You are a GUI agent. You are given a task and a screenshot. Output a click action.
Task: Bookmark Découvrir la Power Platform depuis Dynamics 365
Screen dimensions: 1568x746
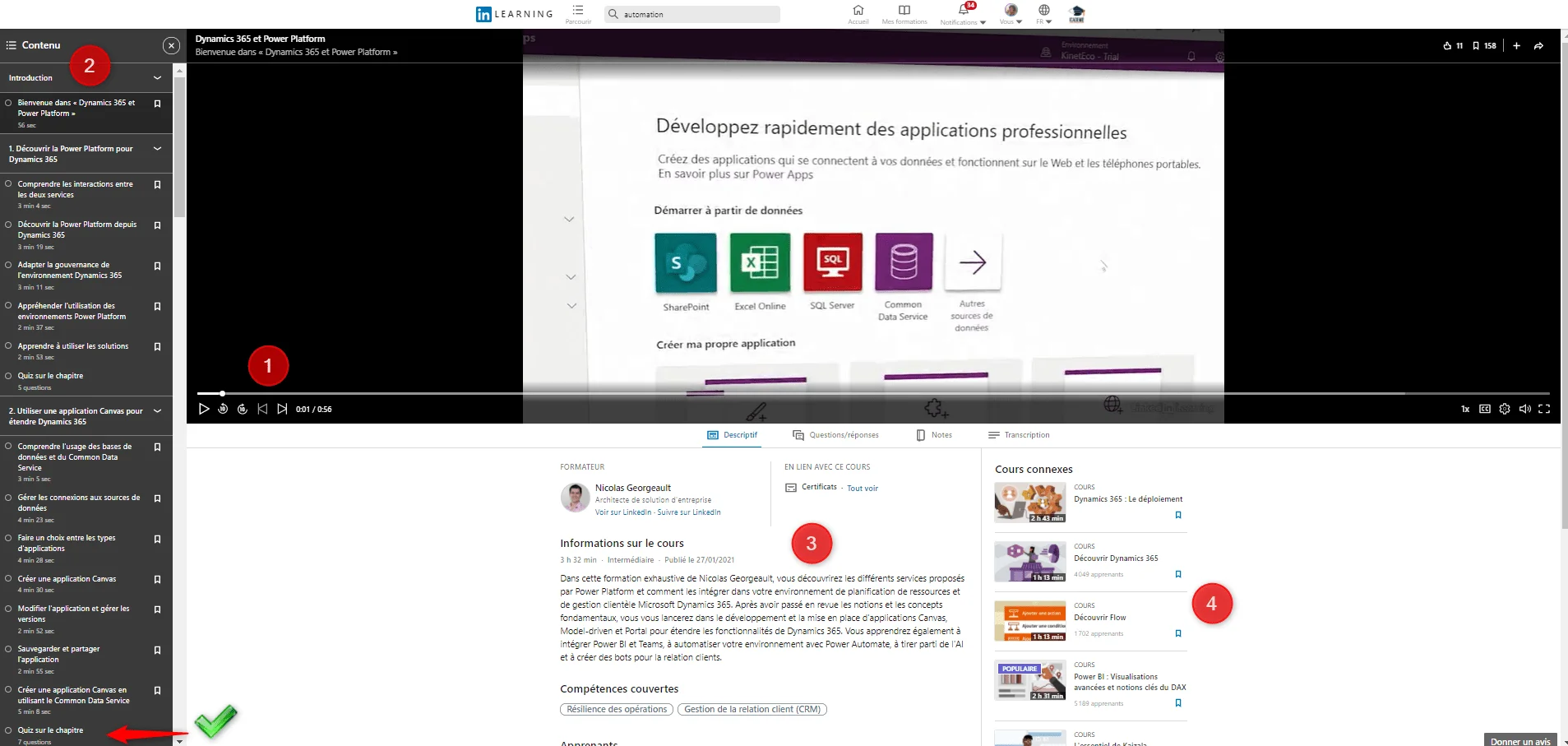pos(157,225)
